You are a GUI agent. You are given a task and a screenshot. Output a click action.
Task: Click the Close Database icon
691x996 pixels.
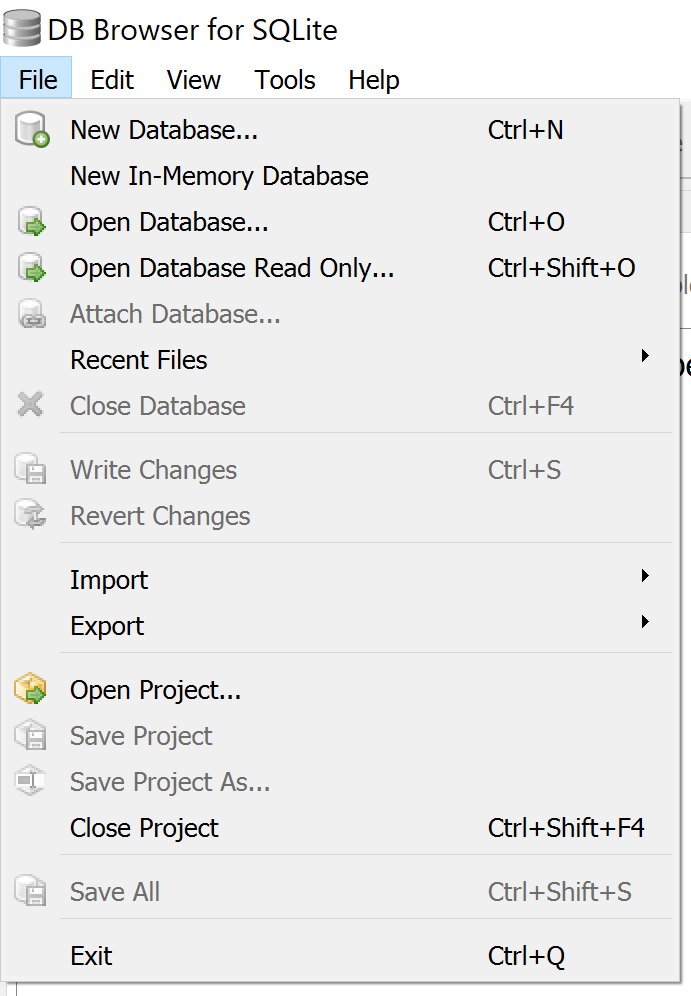pyautogui.click(x=30, y=406)
